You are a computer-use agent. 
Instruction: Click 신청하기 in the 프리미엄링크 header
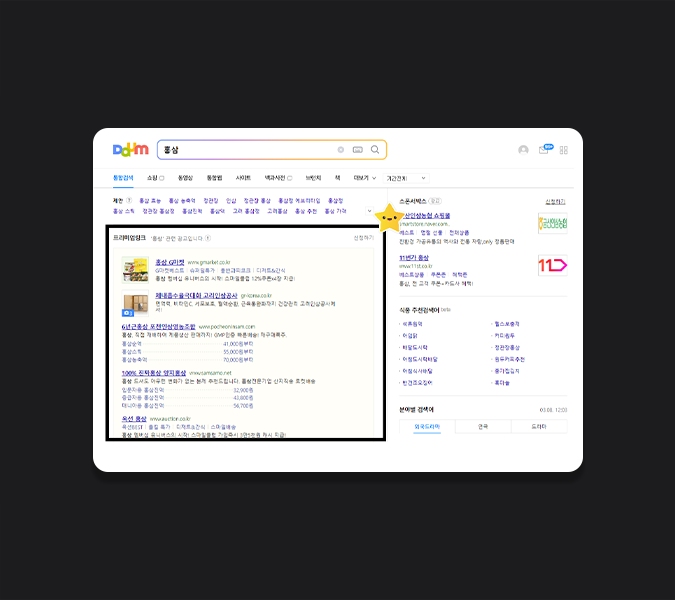click(x=364, y=238)
